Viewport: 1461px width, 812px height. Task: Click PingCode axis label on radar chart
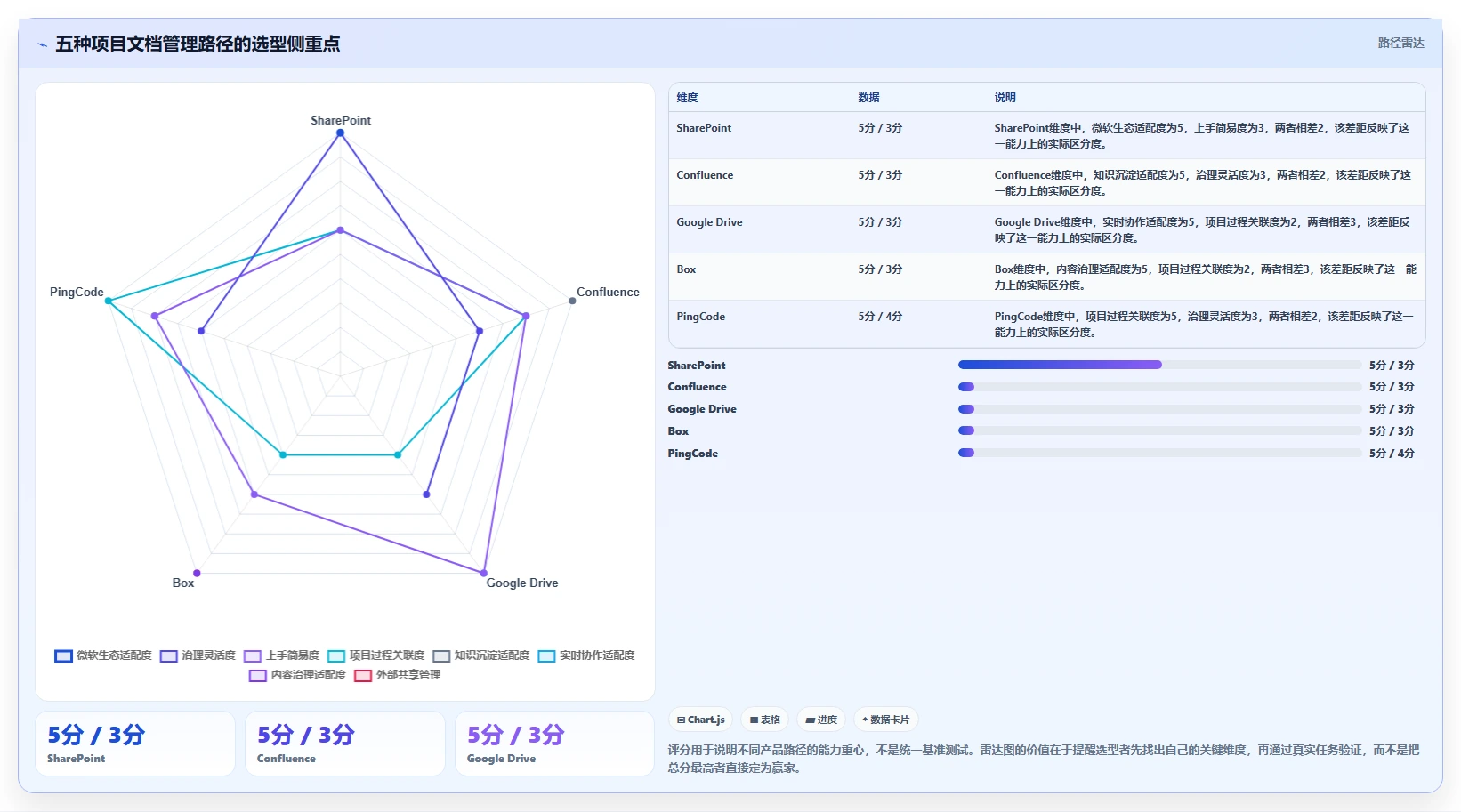77,292
